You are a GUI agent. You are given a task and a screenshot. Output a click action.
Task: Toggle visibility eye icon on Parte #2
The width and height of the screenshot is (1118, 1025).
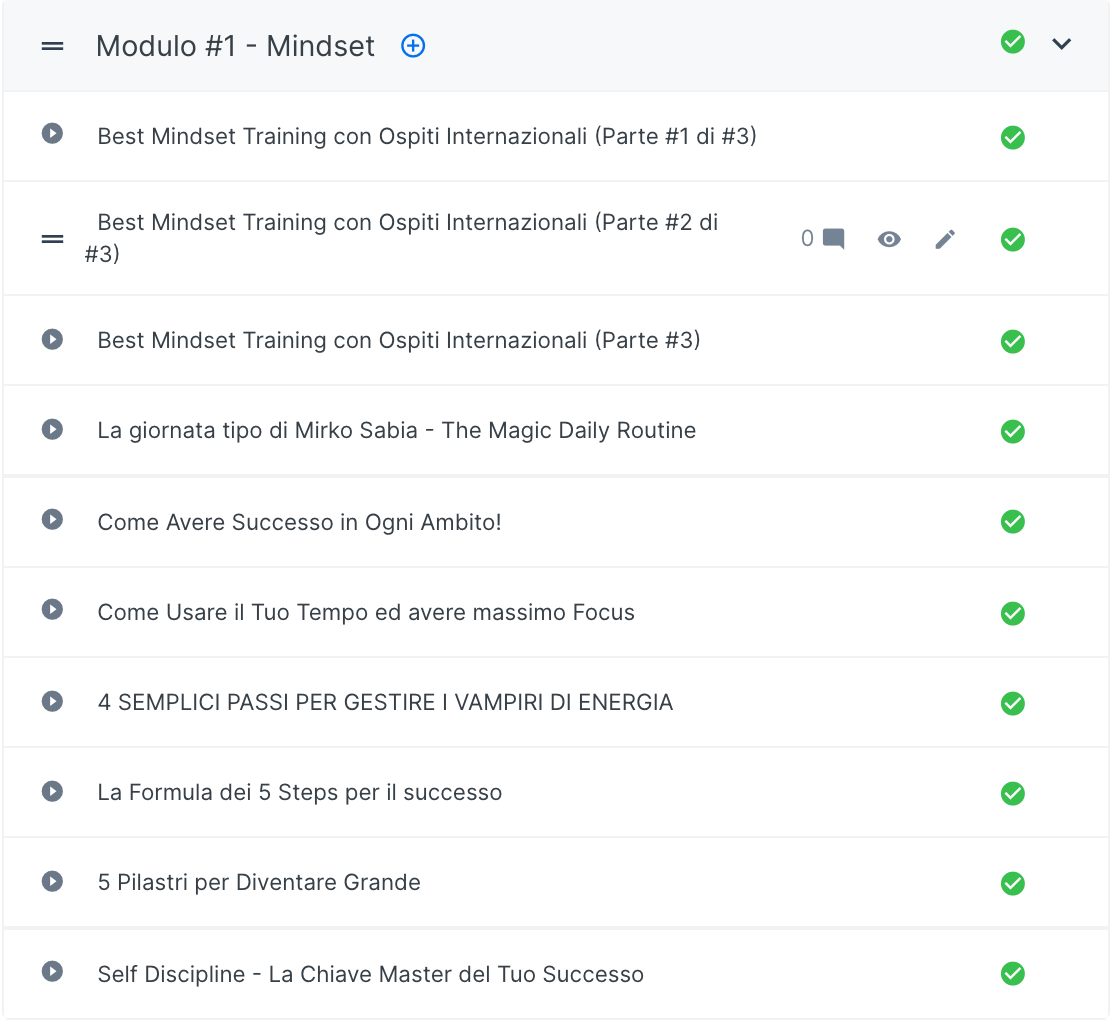889,239
